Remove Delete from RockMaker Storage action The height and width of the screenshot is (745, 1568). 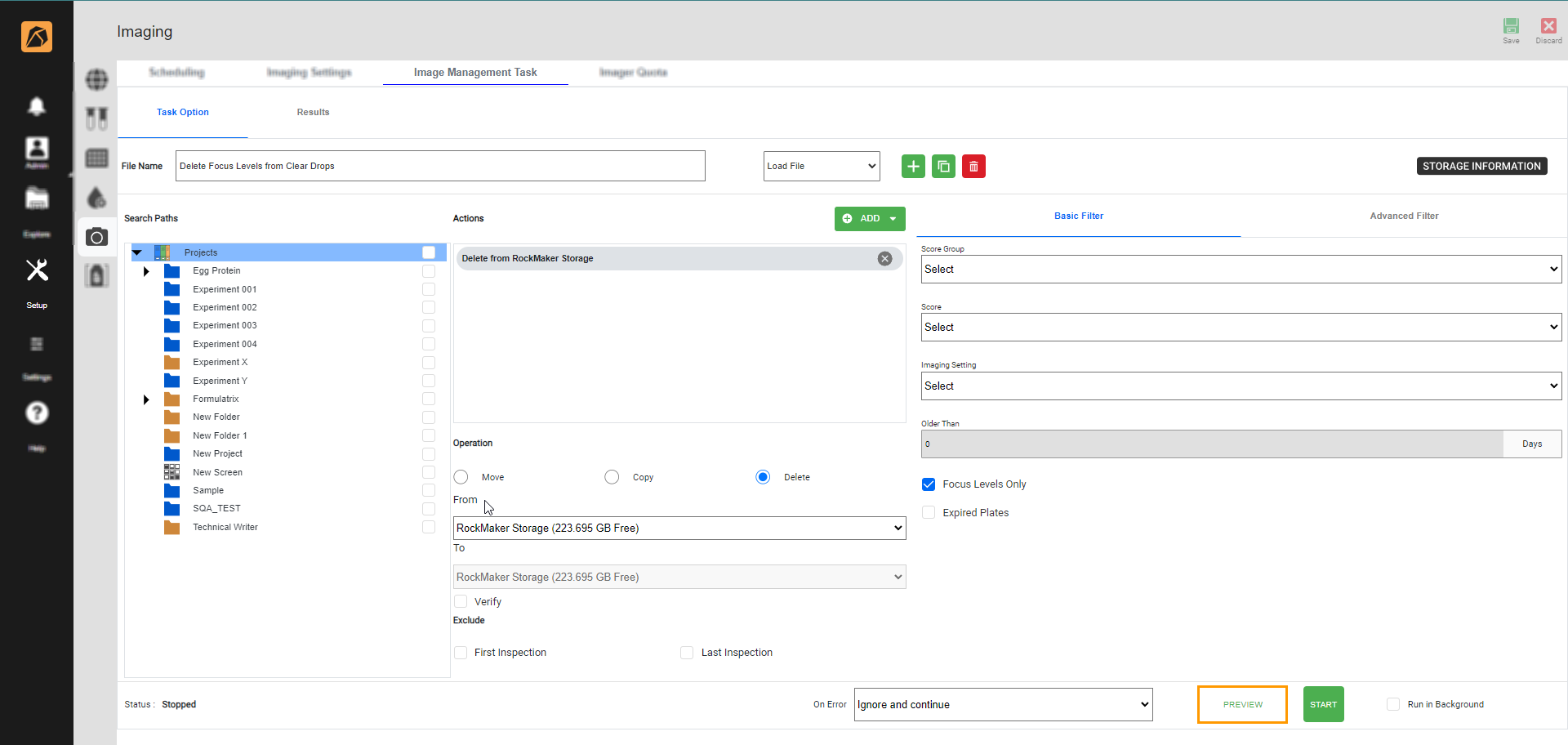pos(884,258)
